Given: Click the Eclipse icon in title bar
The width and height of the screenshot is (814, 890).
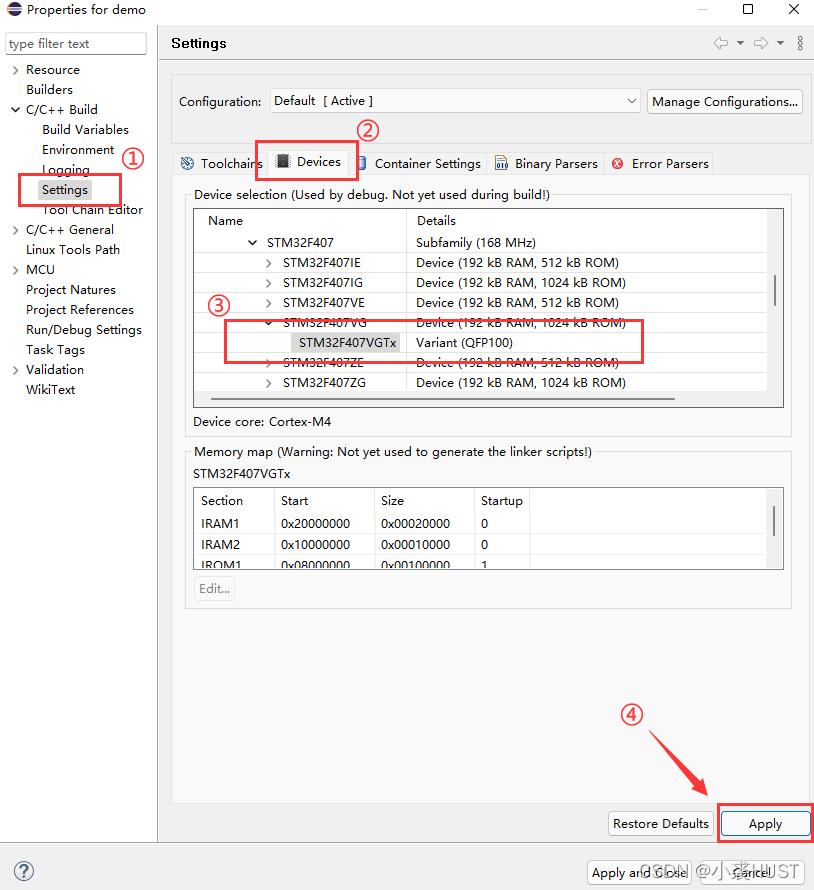Looking at the screenshot, I should (14, 9).
